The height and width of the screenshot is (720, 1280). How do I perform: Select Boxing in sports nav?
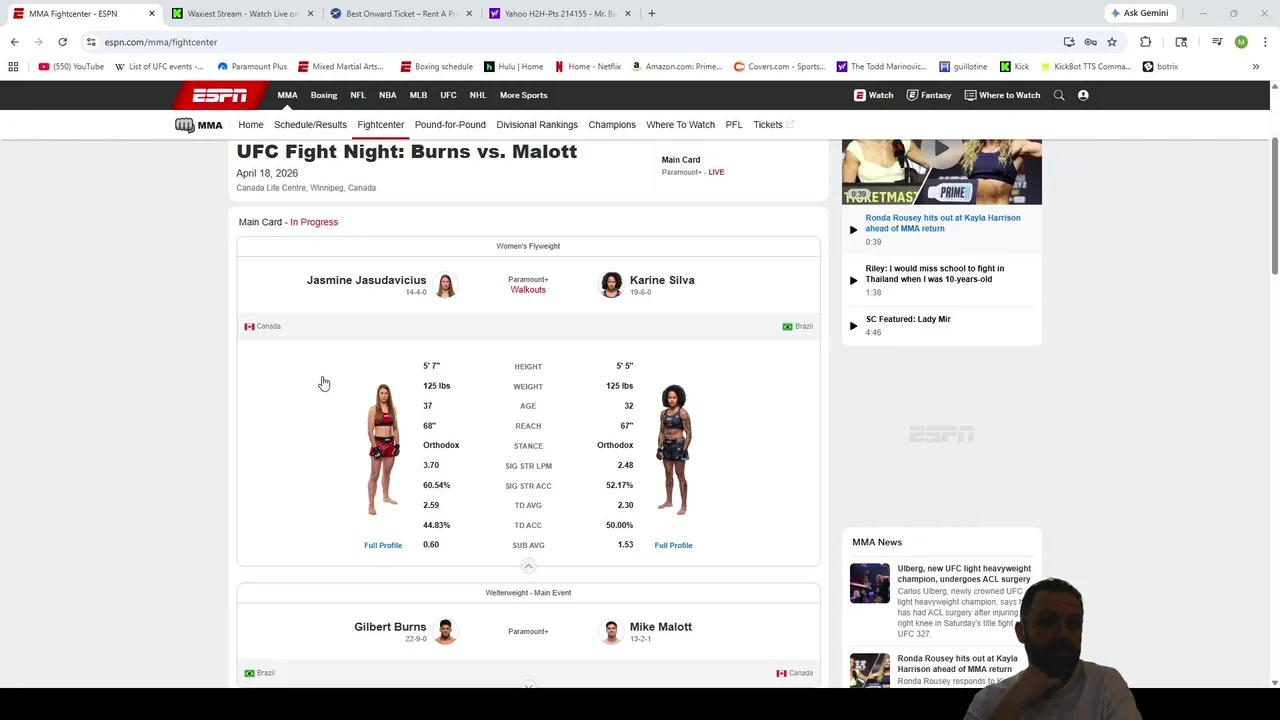pyautogui.click(x=324, y=95)
